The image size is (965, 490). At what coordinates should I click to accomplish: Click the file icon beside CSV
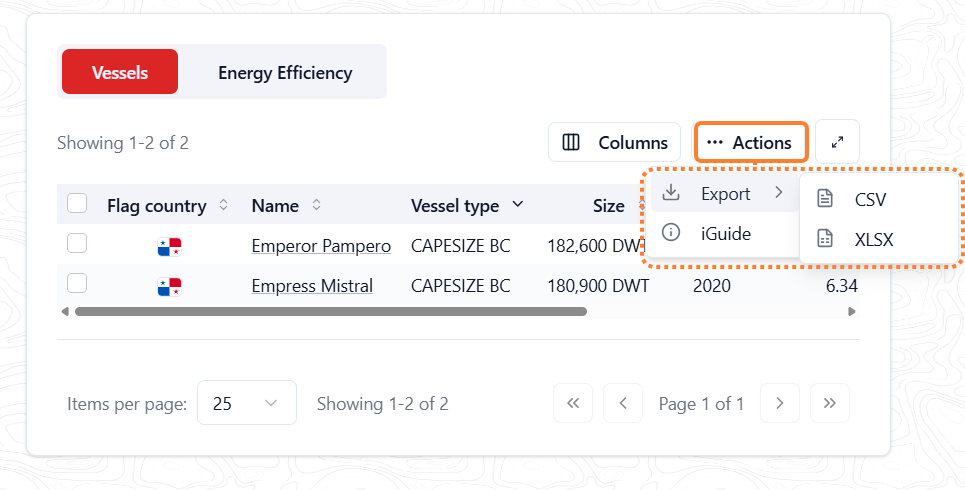(825, 198)
